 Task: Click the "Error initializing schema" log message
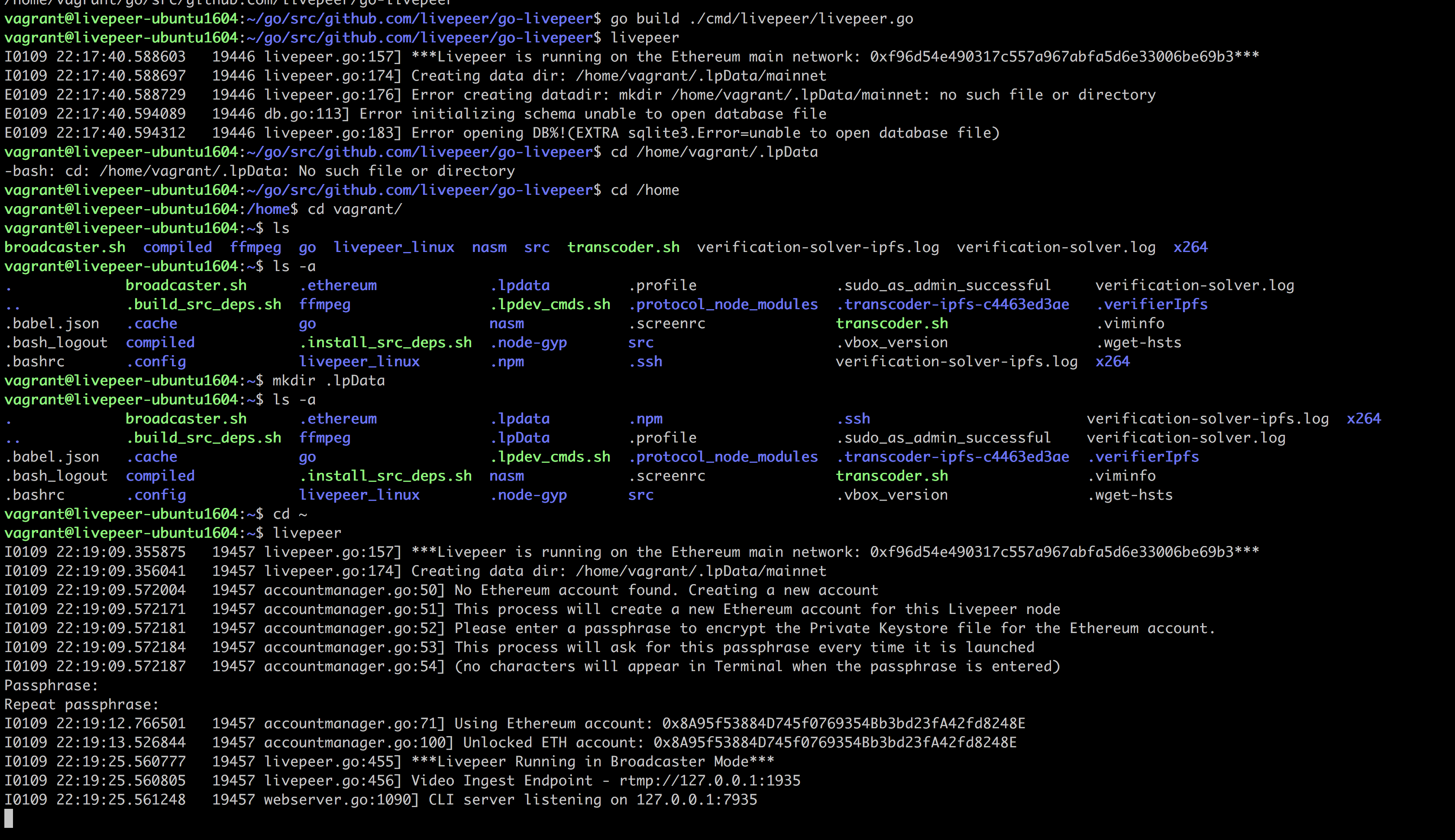click(593, 114)
